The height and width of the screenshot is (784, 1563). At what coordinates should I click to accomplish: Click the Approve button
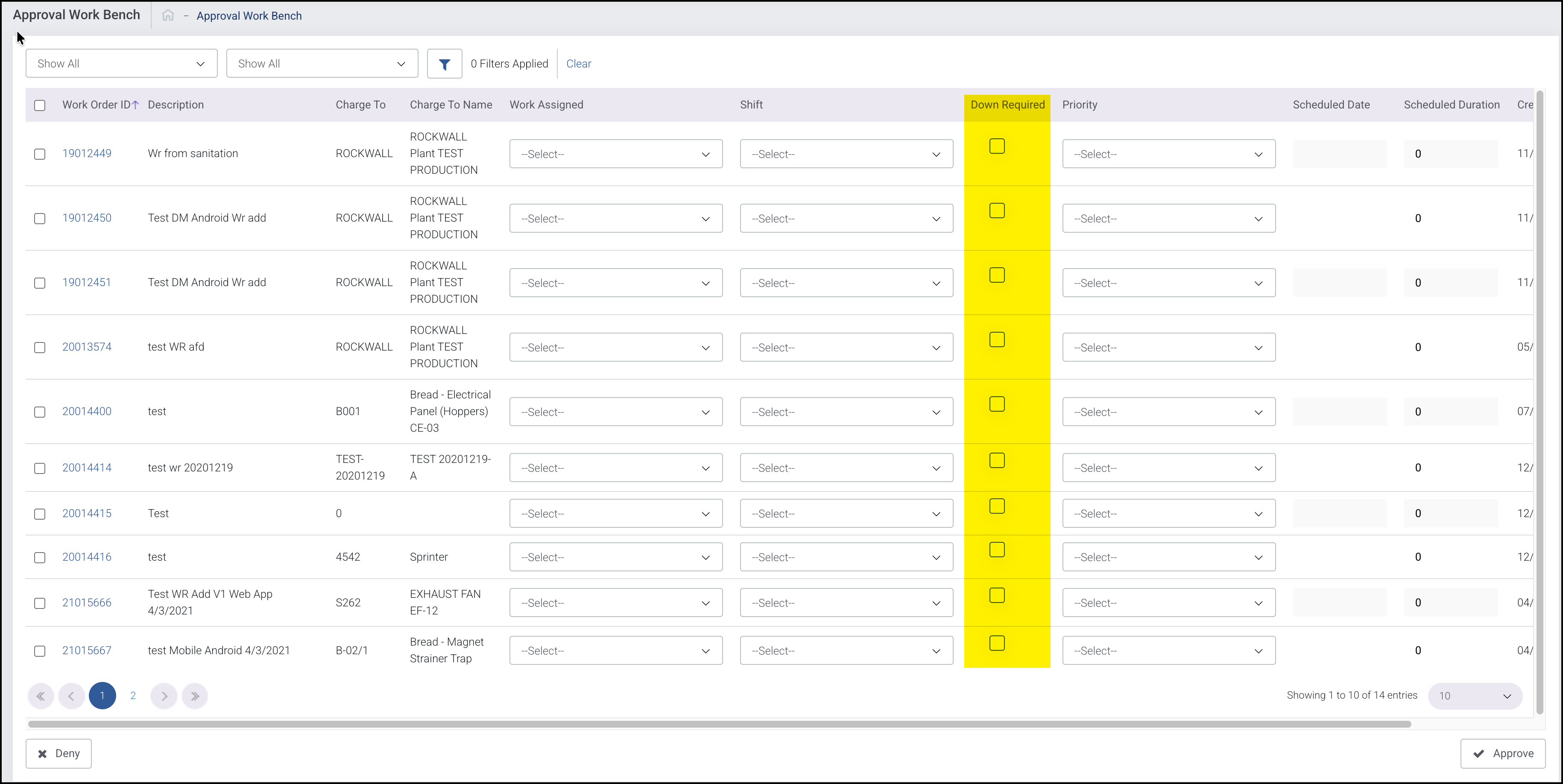[x=1502, y=753]
